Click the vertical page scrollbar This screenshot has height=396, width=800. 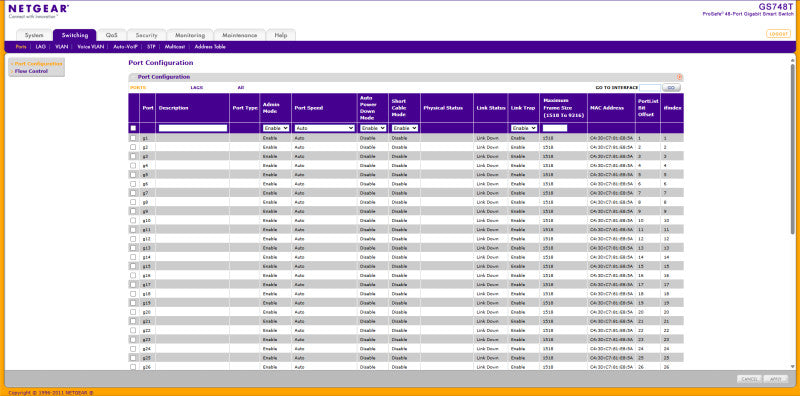coord(792,148)
